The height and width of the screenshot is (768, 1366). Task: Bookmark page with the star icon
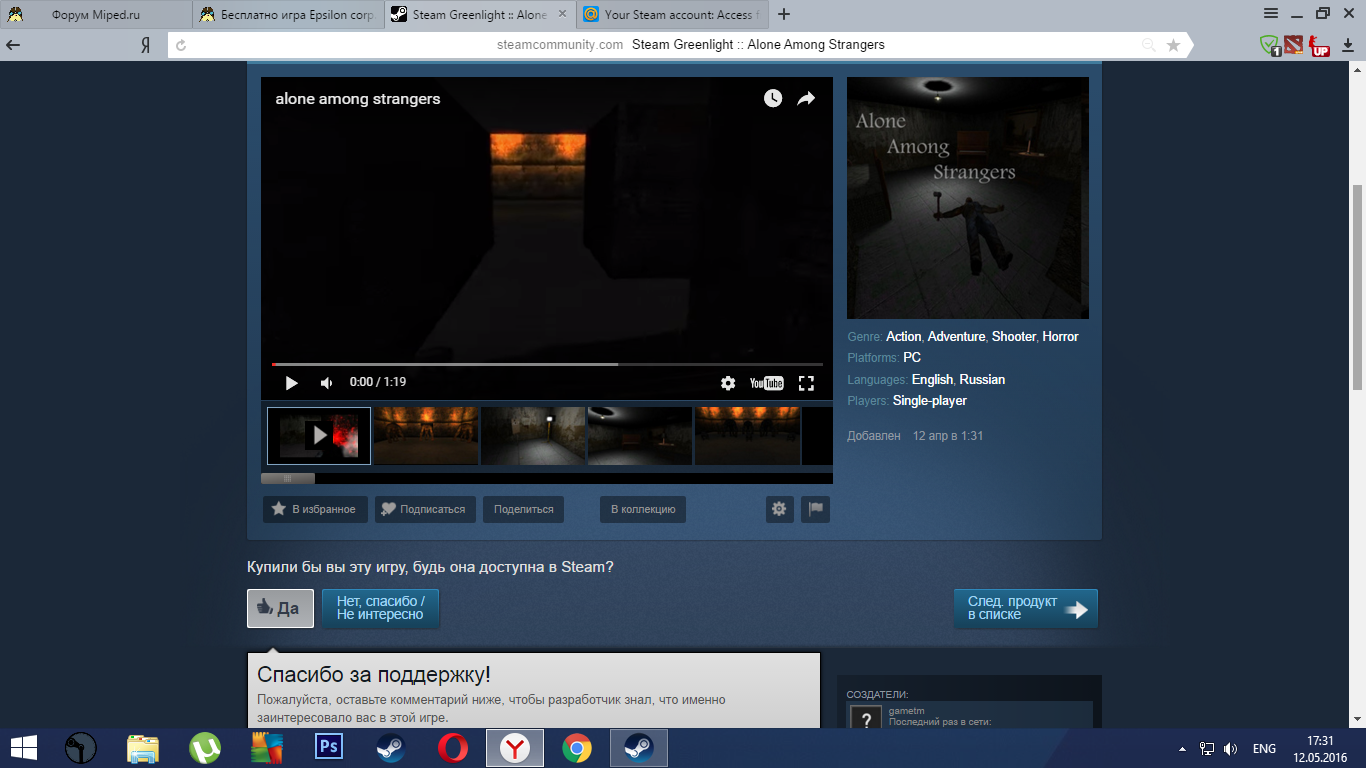1174,45
